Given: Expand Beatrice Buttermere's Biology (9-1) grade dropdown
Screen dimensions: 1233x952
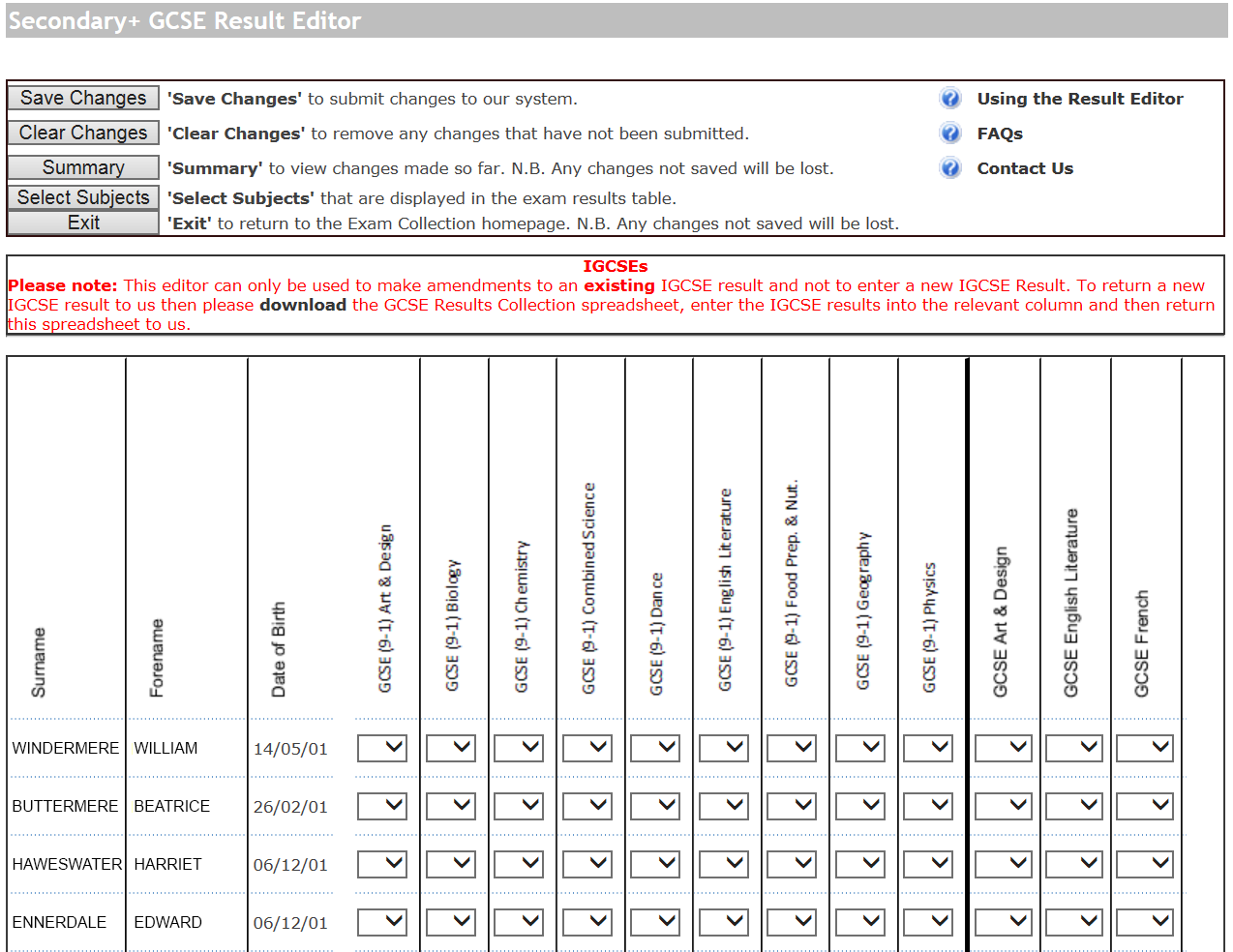Looking at the screenshot, I should click(x=451, y=806).
